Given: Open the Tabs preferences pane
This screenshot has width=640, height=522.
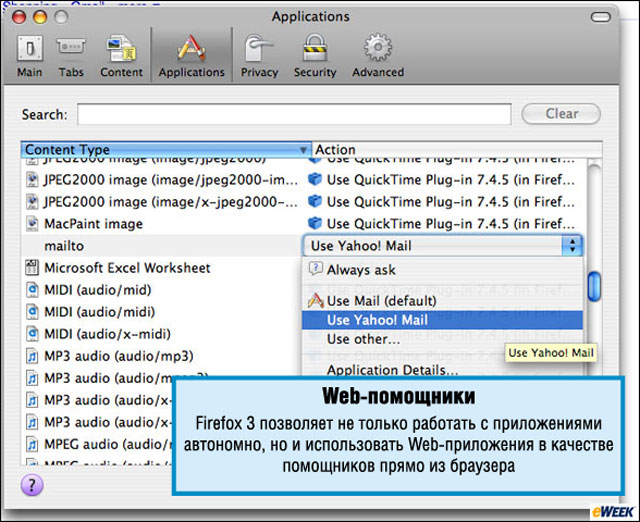Looking at the screenshot, I should pos(71,56).
